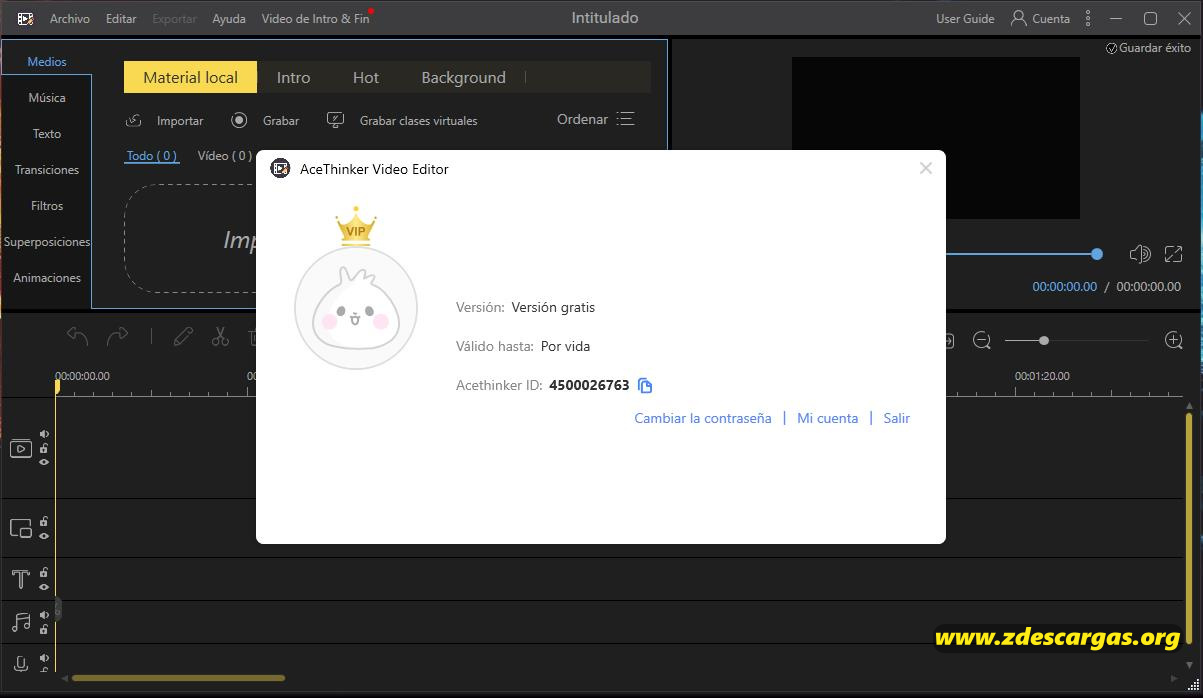
Task: Click the yellow playhead marker at 00:00:00.00
Action: (x=57, y=385)
